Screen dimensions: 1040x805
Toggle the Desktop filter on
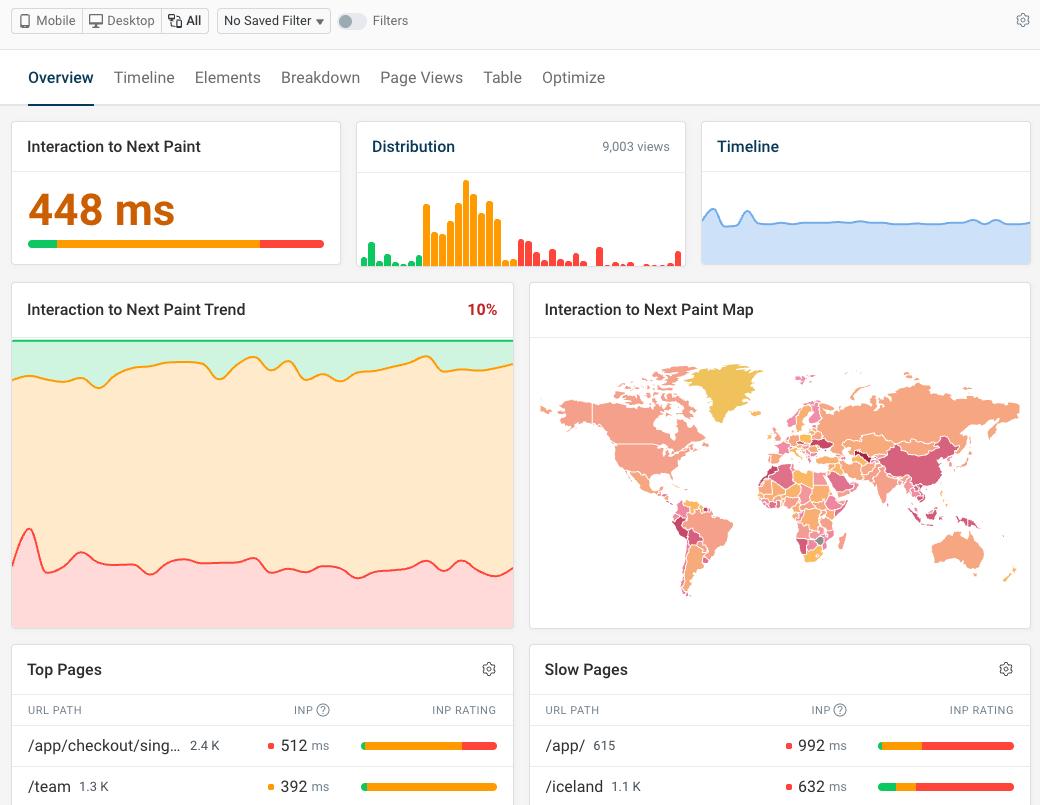[x=120, y=20]
